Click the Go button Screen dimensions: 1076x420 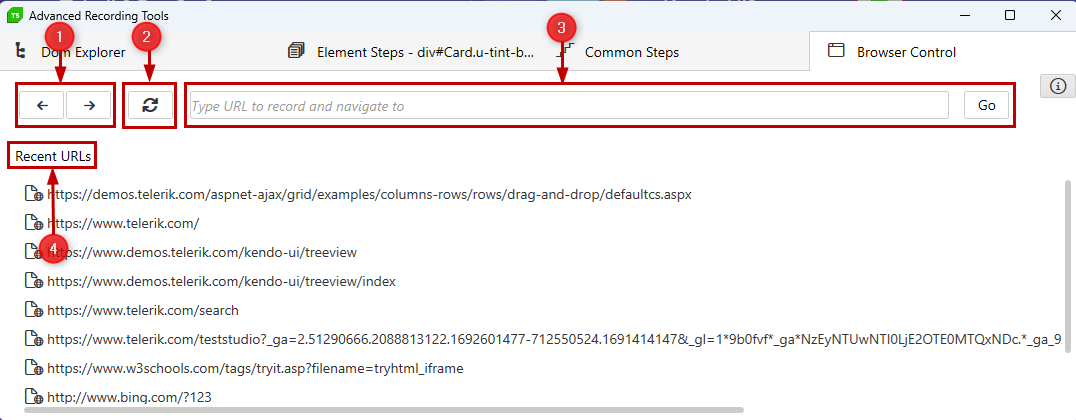click(x=987, y=105)
